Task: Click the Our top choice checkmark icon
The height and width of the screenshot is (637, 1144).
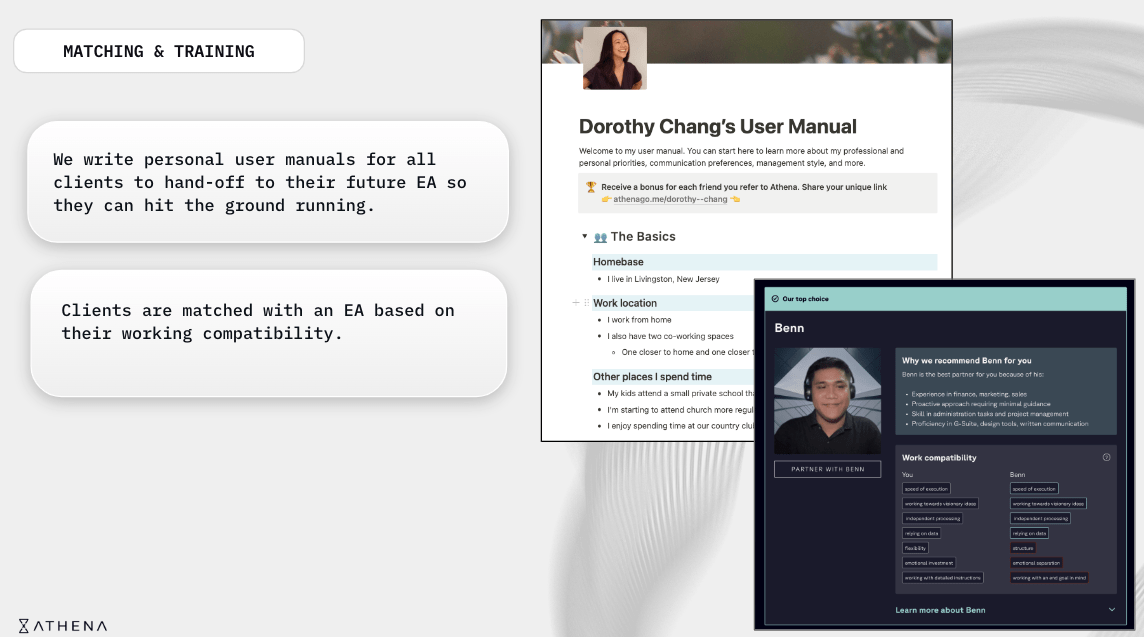Action: tap(775, 299)
